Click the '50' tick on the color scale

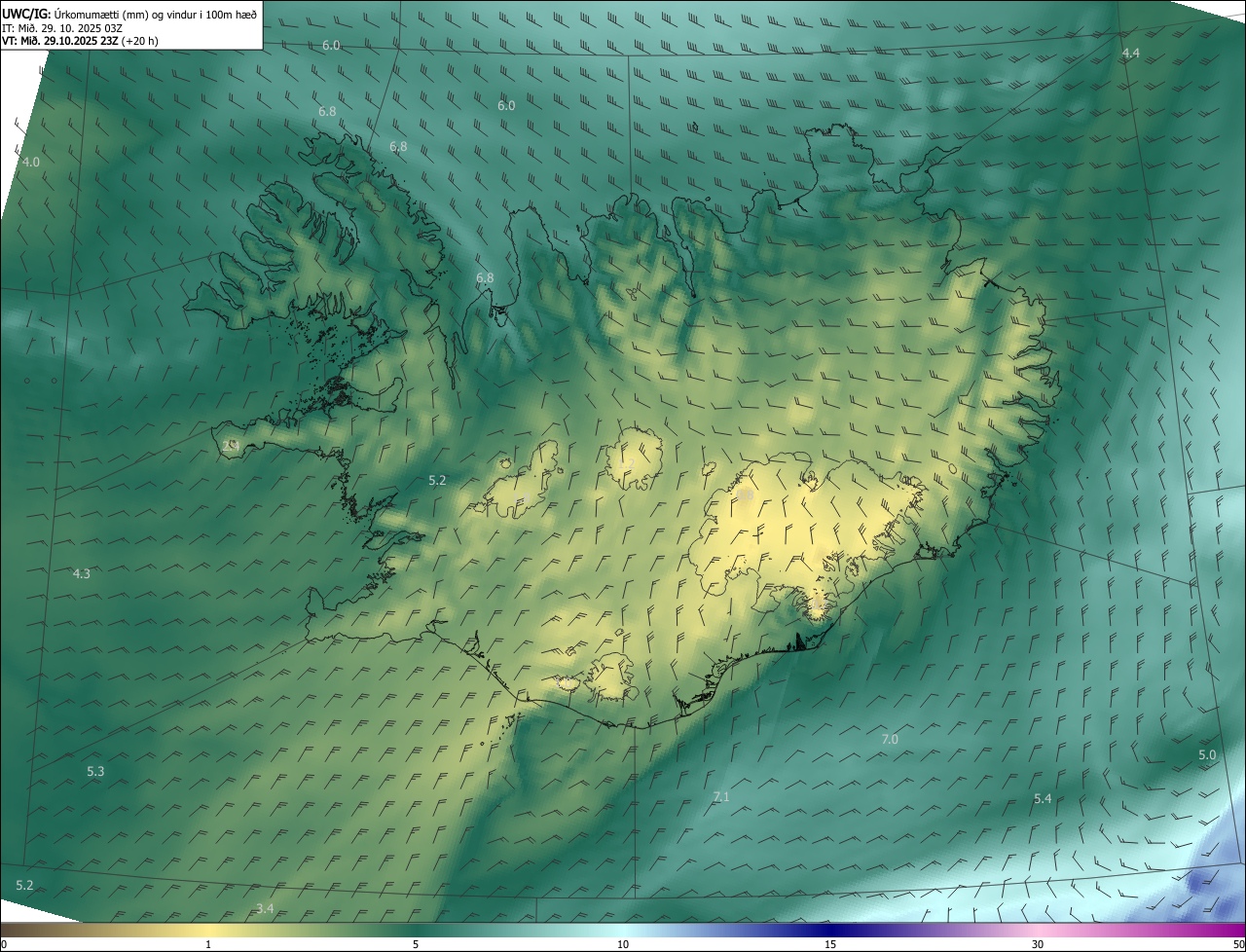coord(1238,945)
